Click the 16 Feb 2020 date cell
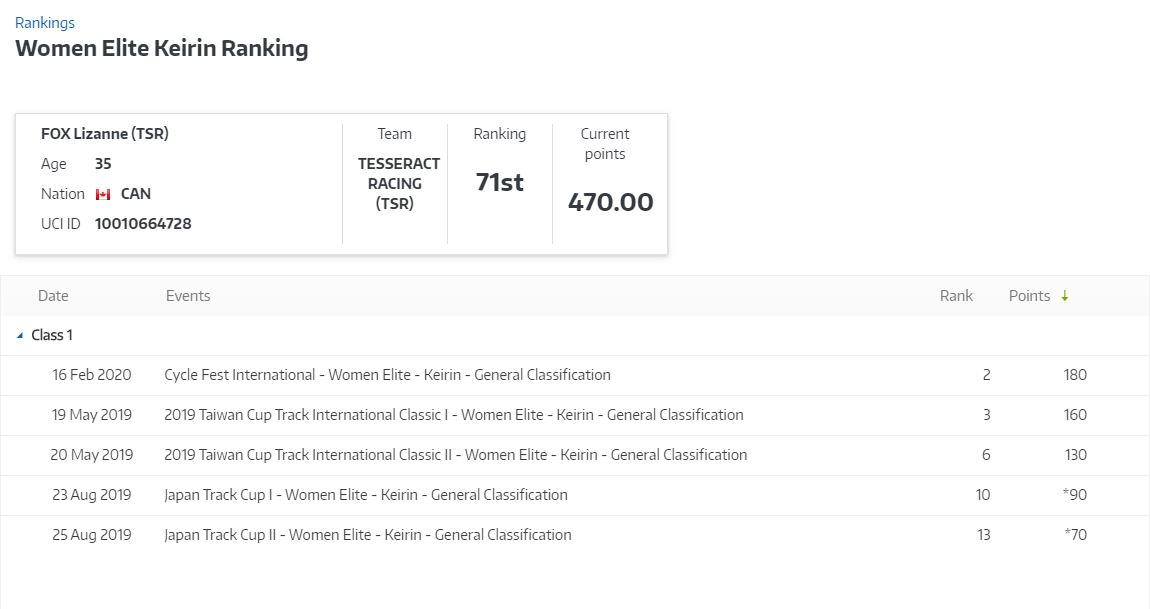 point(92,375)
